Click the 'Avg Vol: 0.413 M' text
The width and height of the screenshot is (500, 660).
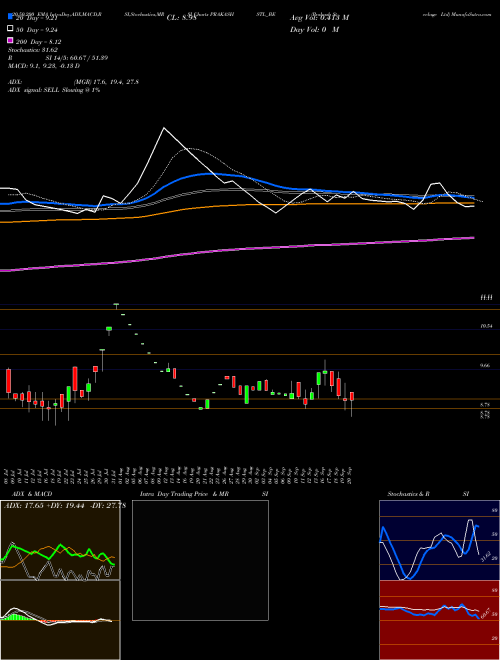[319, 18]
